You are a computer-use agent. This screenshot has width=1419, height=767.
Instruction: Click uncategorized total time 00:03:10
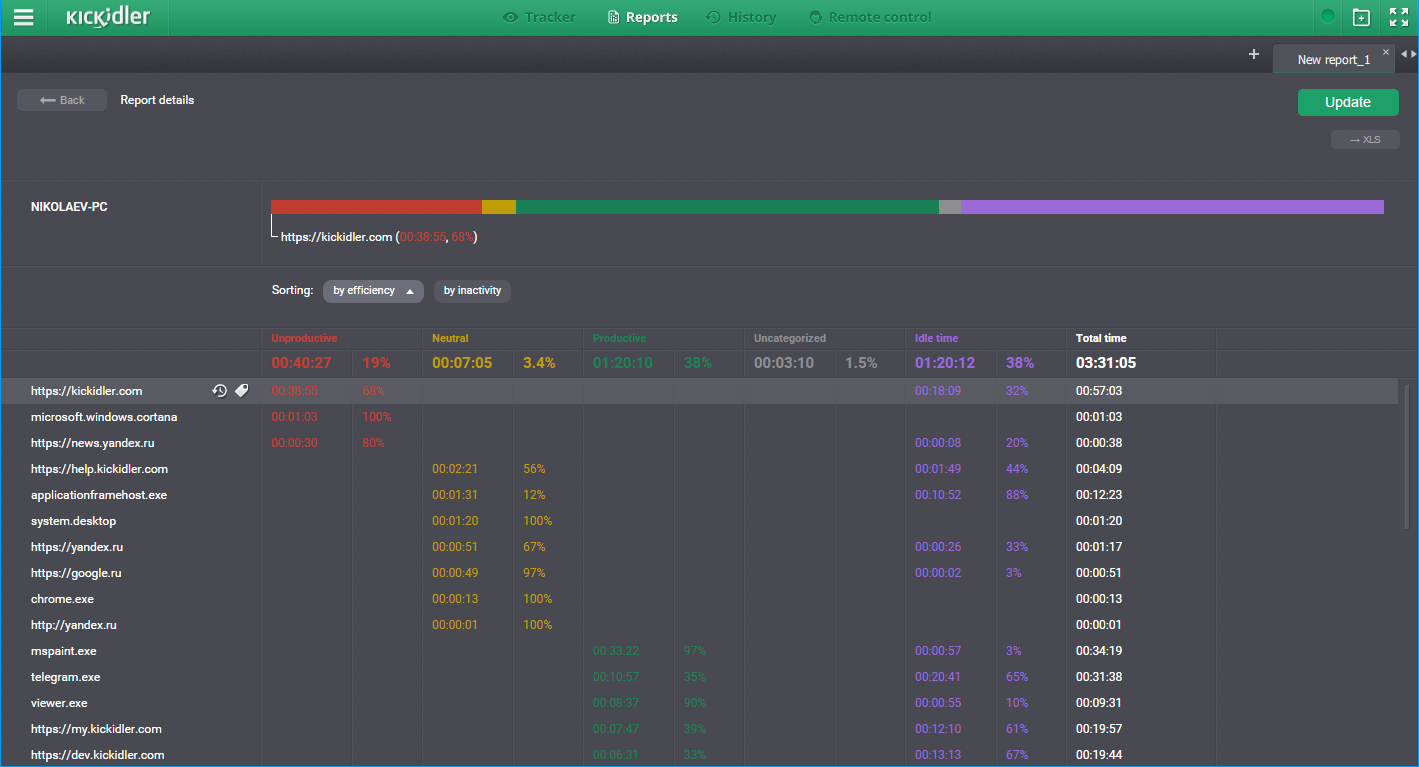[x=784, y=363]
